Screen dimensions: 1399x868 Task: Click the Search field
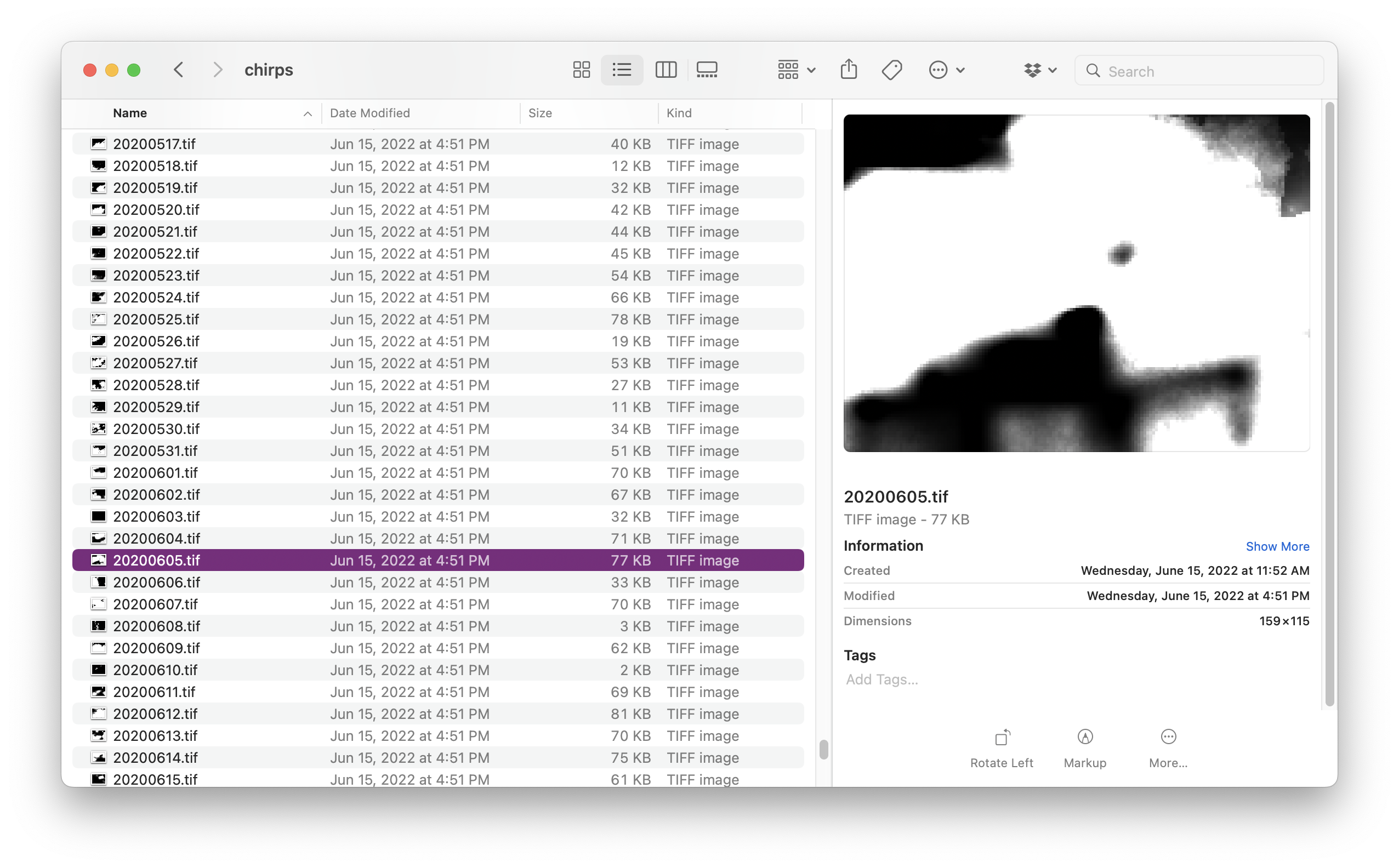pyautogui.click(x=1206, y=71)
